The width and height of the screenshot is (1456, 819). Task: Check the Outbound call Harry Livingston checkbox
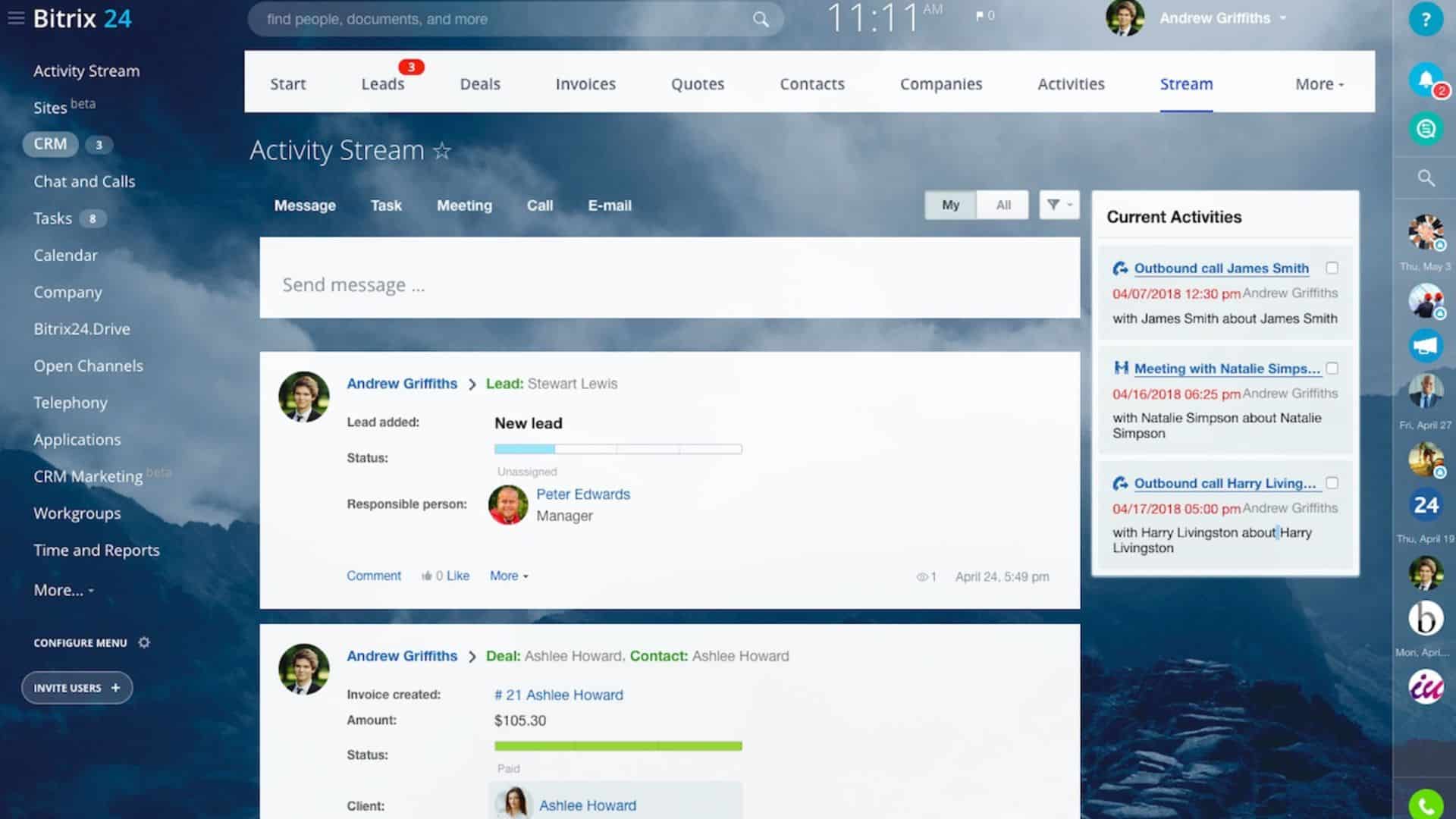pyautogui.click(x=1332, y=482)
